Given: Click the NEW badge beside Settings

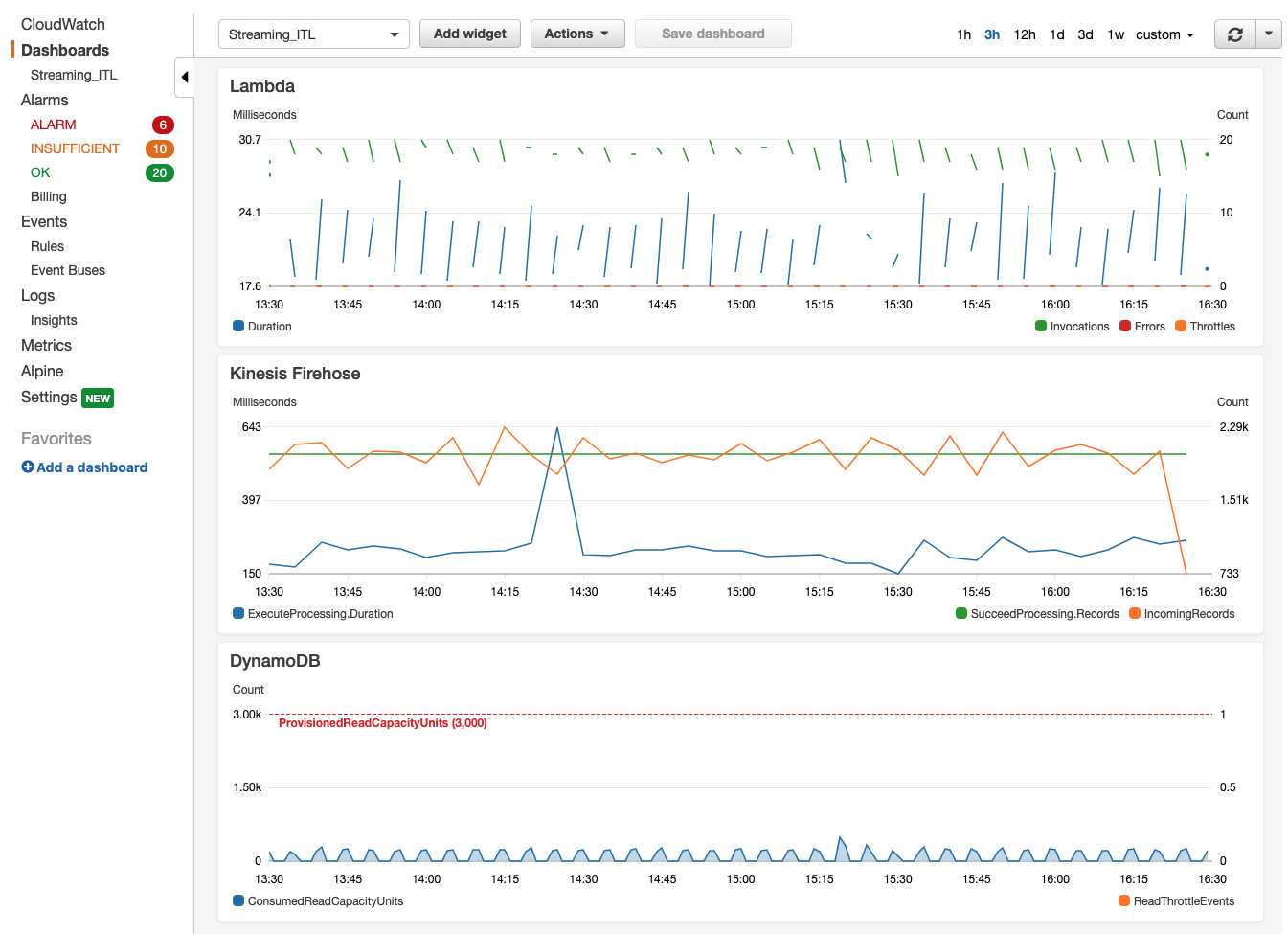Looking at the screenshot, I should pyautogui.click(x=98, y=399).
